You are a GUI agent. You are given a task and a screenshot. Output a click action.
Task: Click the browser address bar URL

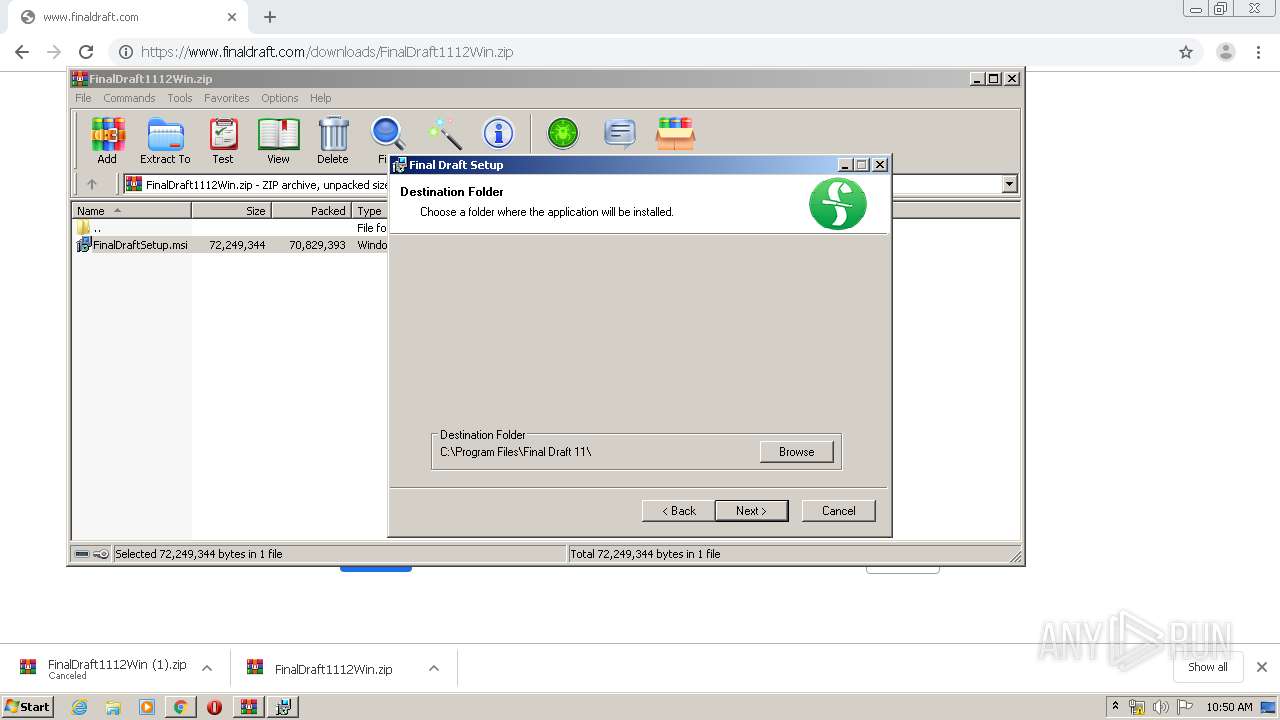click(x=327, y=52)
